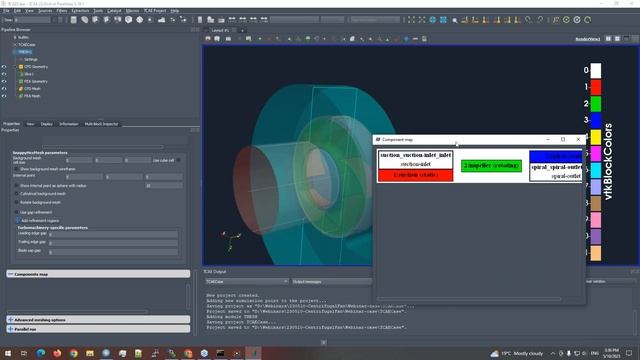Image resolution: width=640 pixels, height=360 pixels.
Task: Click yellow swatch in vtkBlockColors legend
Action: (x=596, y=137)
